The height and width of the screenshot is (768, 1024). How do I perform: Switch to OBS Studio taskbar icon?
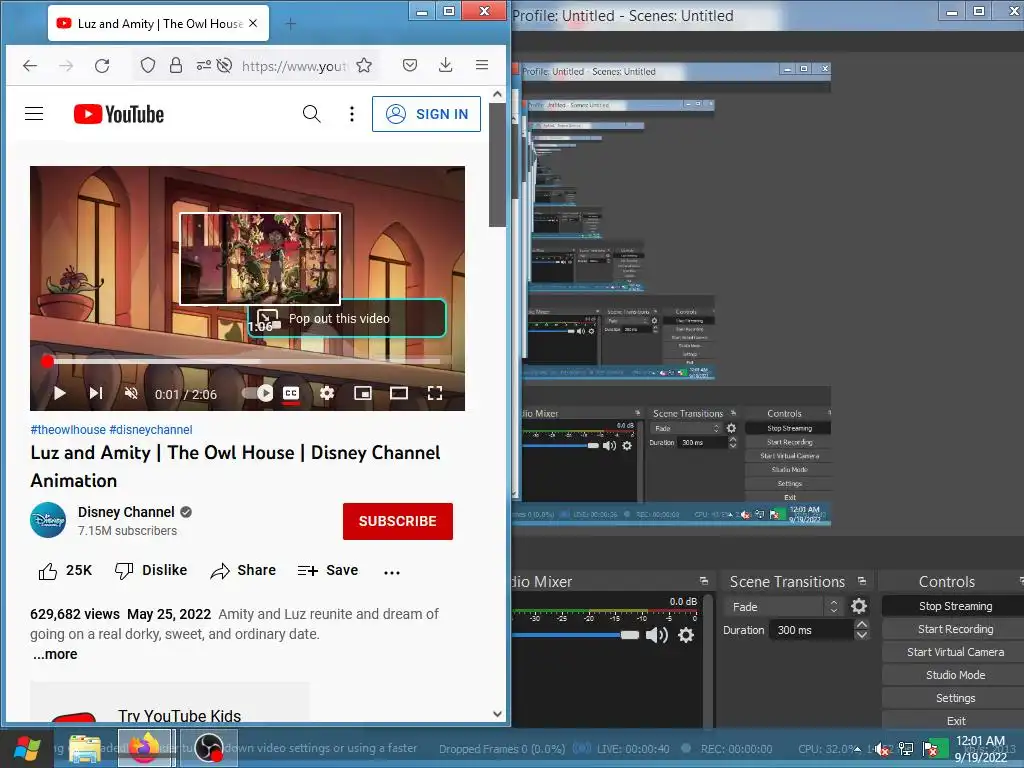209,748
